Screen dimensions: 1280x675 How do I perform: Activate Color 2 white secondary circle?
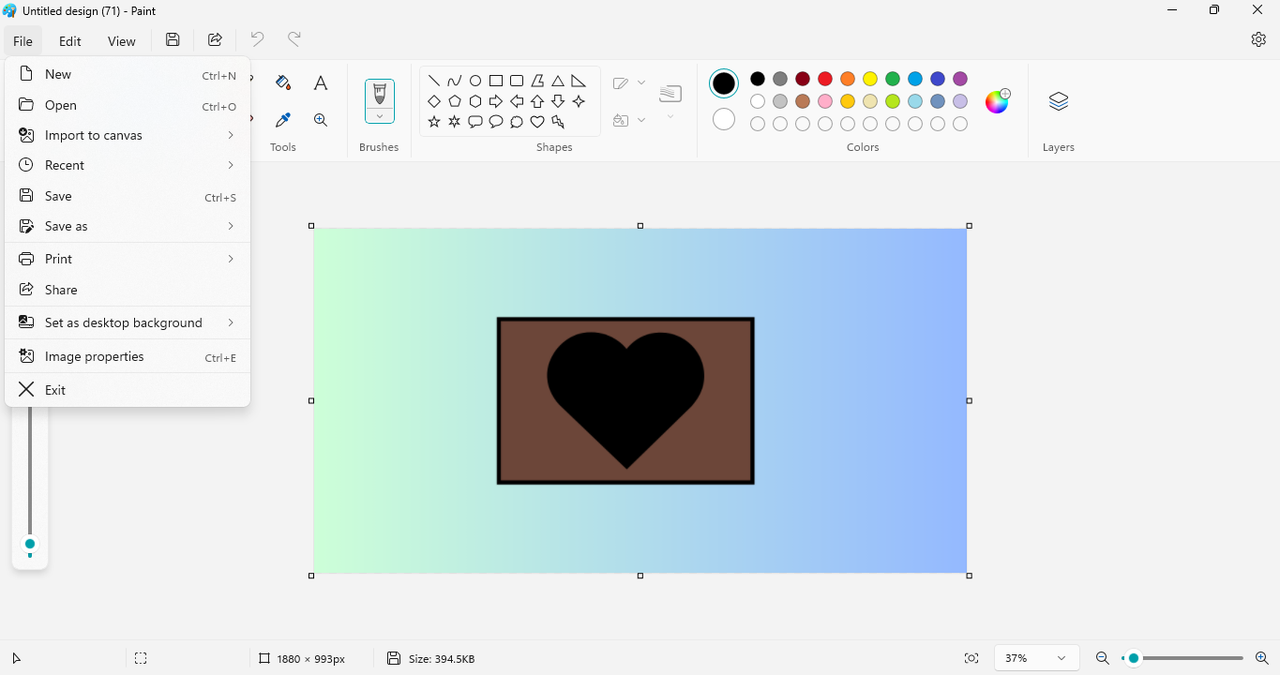click(x=724, y=120)
